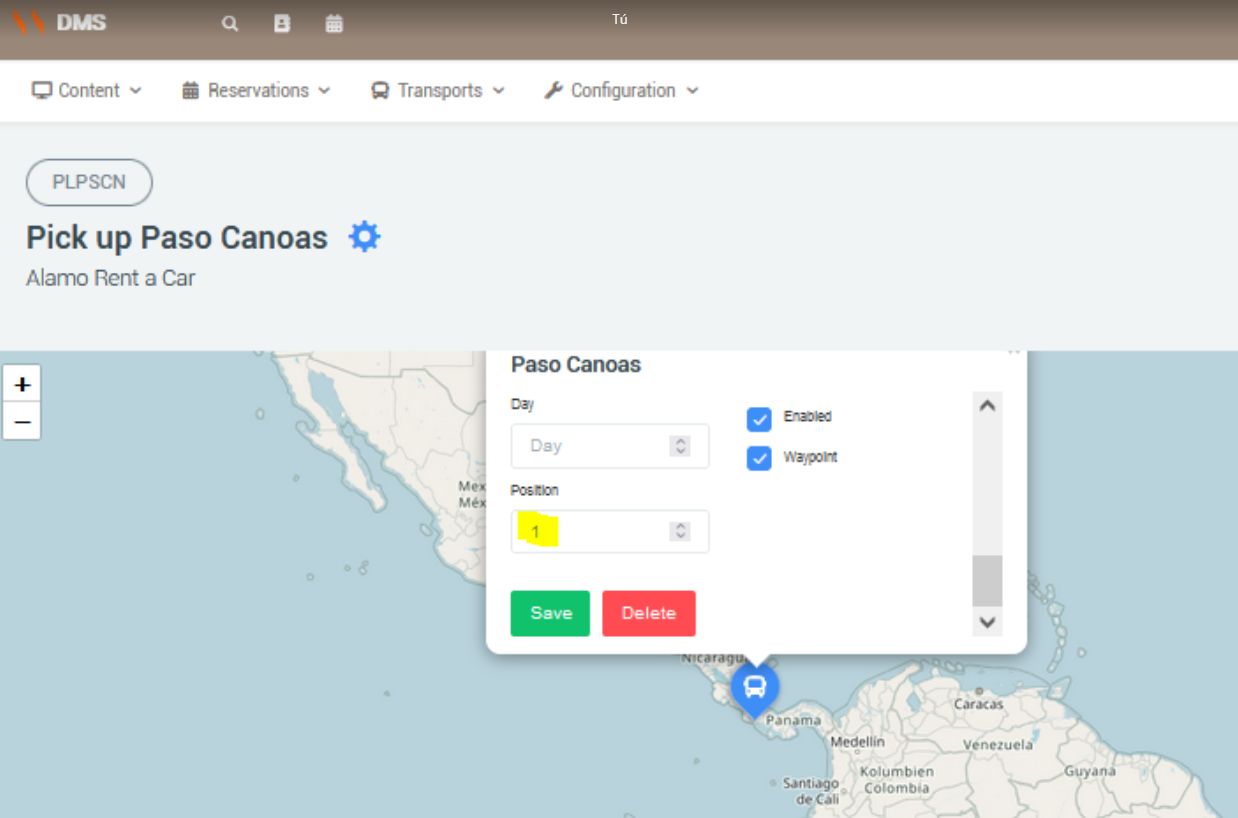Click the blue settings gear beside title
The width and height of the screenshot is (1238, 818).
364,237
